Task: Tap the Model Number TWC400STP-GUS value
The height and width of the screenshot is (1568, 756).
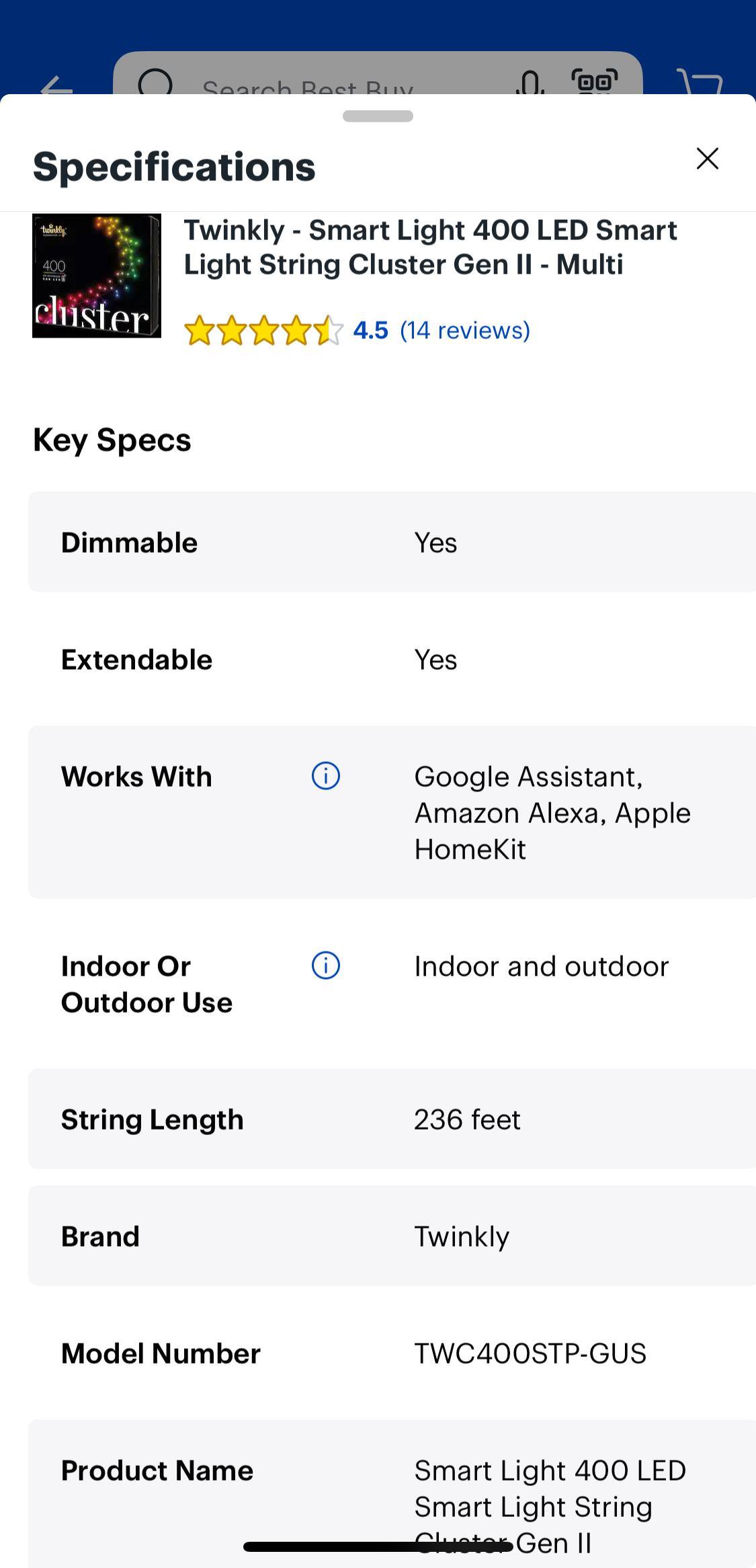Action: 530,1353
